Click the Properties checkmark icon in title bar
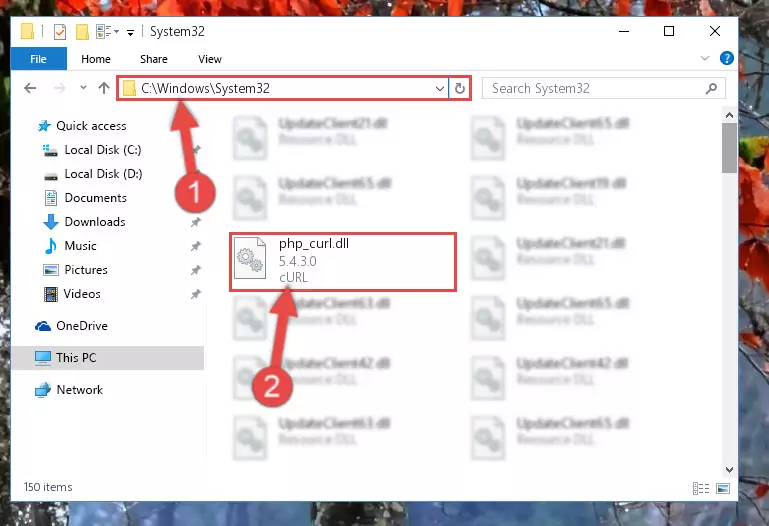 60,32
